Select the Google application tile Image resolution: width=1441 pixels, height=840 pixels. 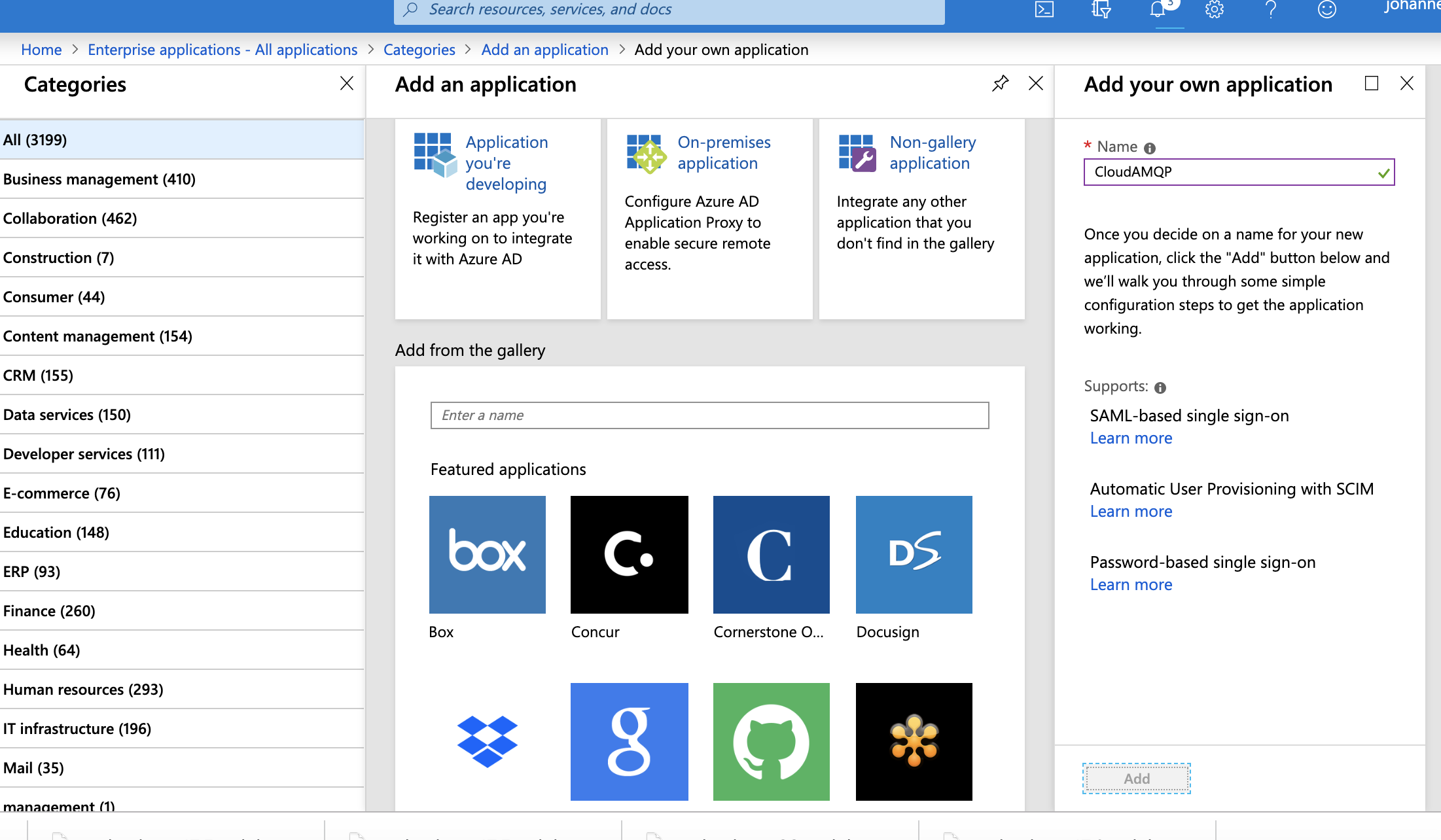pyautogui.click(x=629, y=741)
